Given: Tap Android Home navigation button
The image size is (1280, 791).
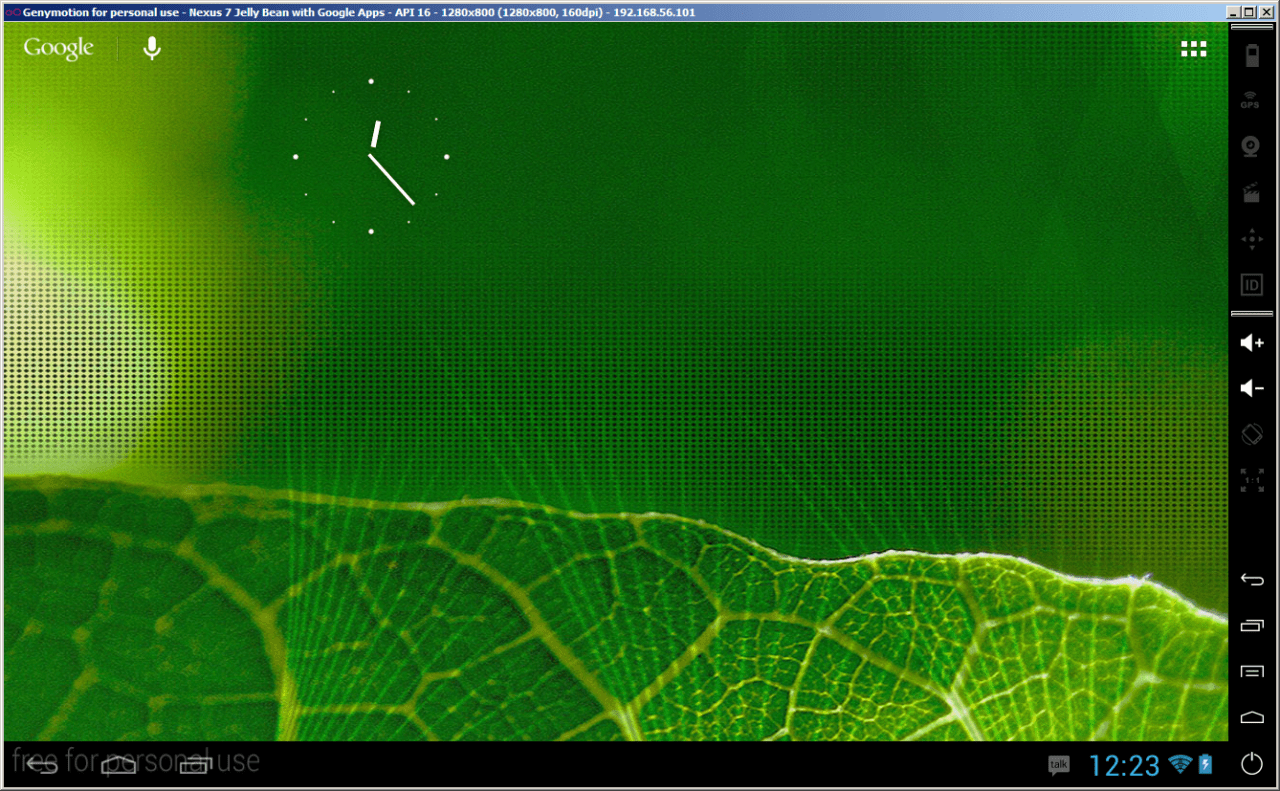Looking at the screenshot, I should click(x=119, y=766).
